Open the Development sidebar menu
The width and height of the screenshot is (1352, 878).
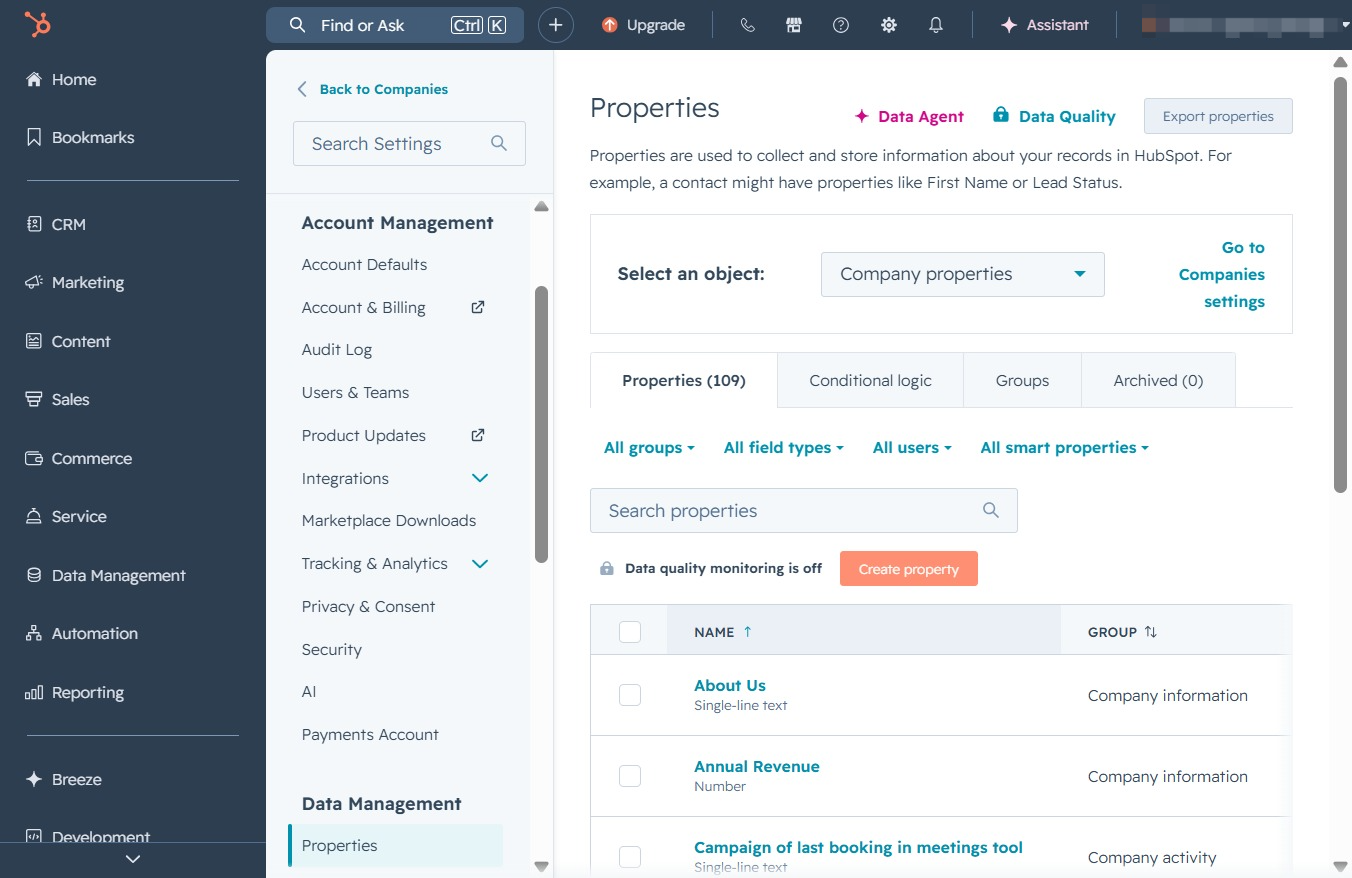(x=88, y=837)
